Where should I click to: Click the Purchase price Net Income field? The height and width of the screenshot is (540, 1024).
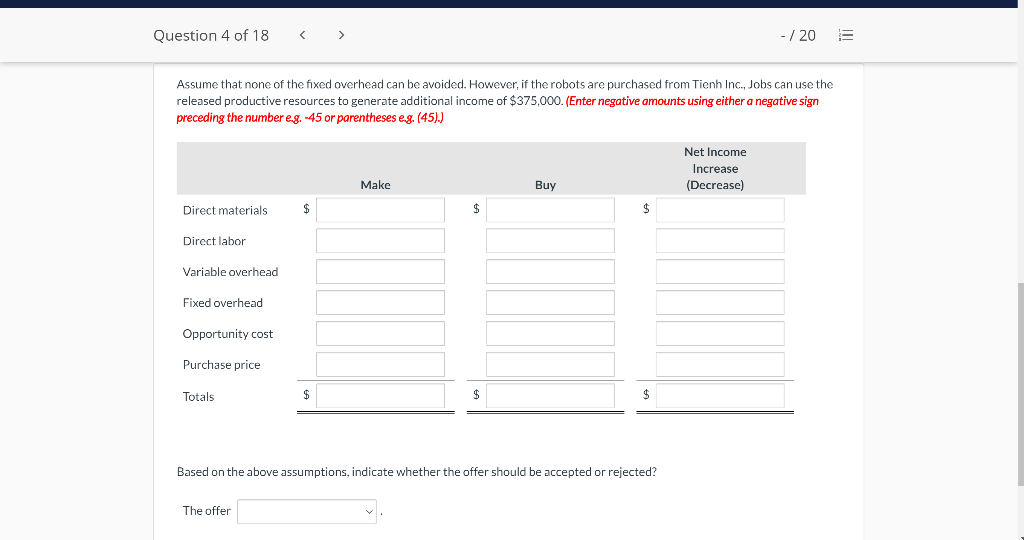720,364
